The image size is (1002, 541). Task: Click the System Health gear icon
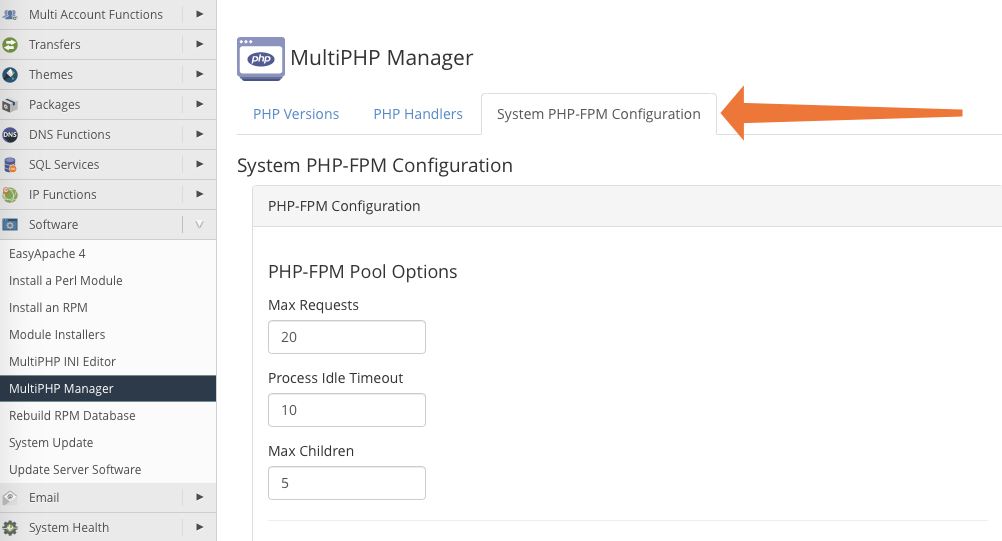(11, 527)
